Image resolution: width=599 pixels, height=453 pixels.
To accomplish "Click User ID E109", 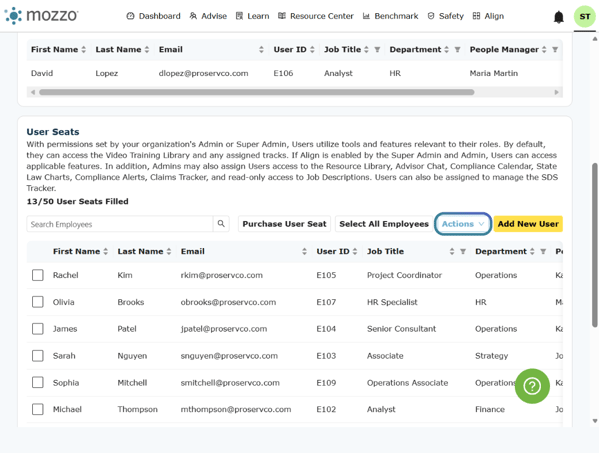I will 326,383.
